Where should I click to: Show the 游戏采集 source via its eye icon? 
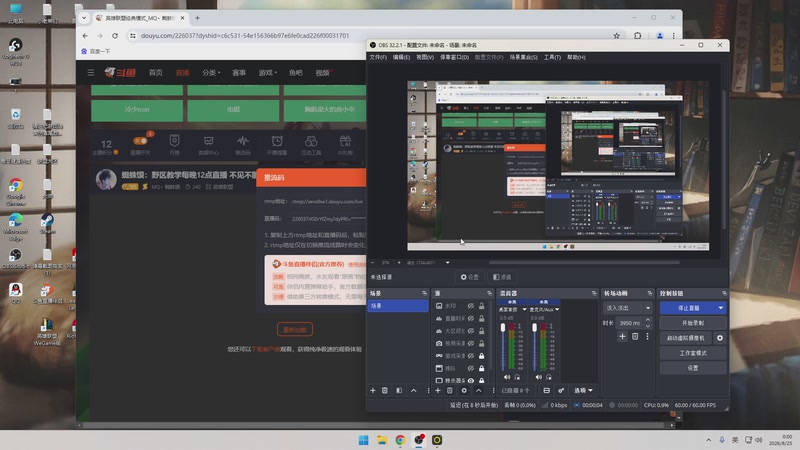pos(470,356)
